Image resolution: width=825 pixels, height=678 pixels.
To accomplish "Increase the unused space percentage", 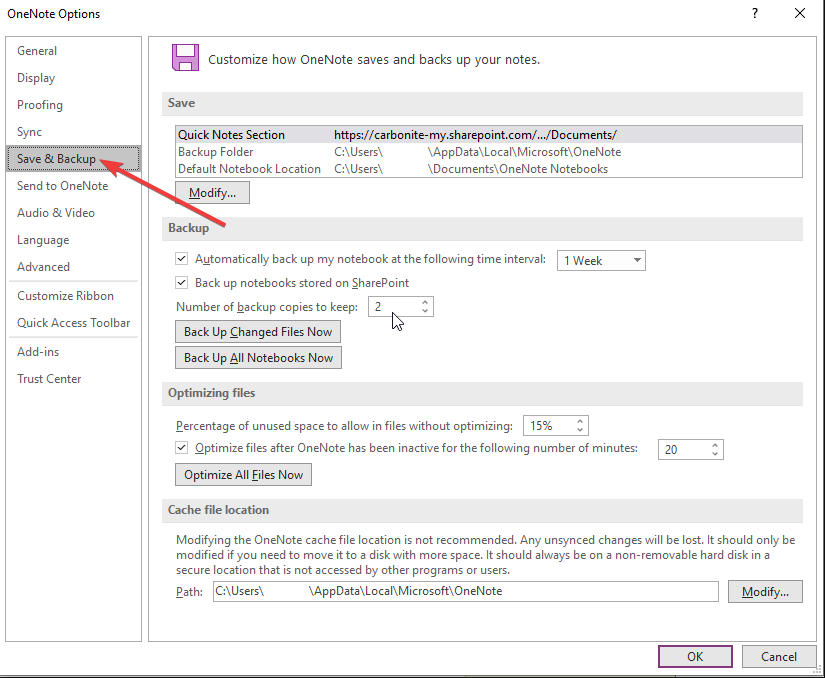I will (x=580, y=421).
